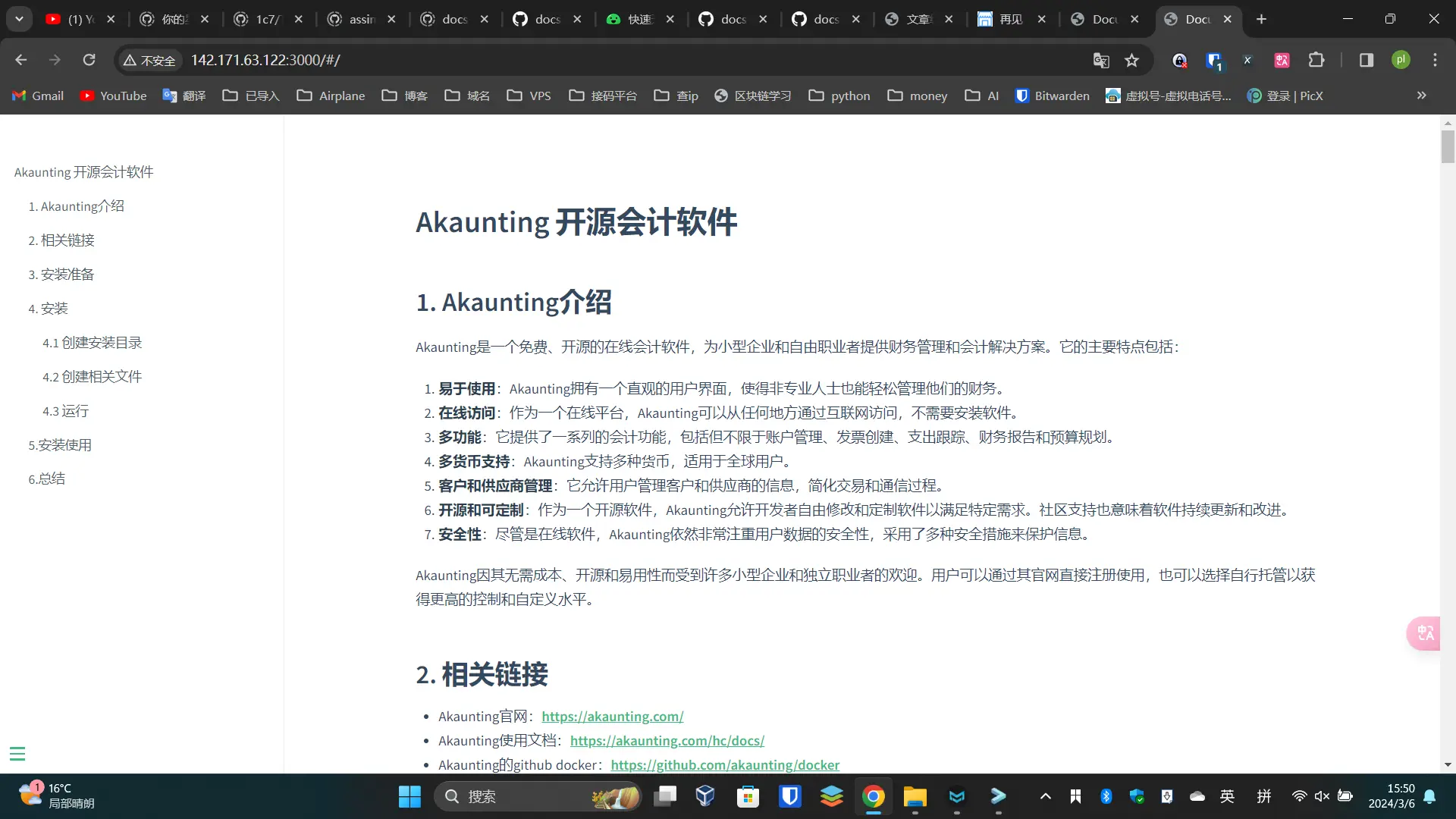The height and width of the screenshot is (819, 1456).
Task: Expand the money bookmark folder
Action: [917, 96]
